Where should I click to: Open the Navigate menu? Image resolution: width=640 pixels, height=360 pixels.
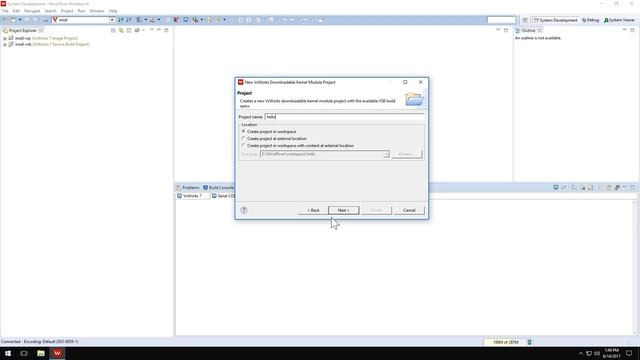[32, 11]
